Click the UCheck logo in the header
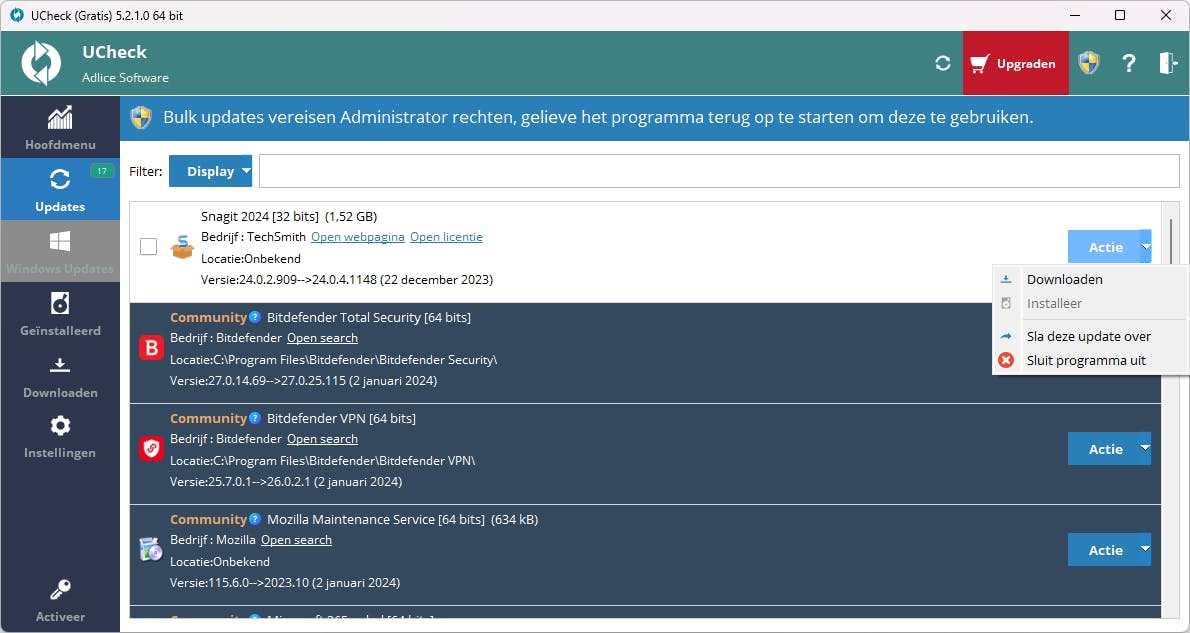 pyautogui.click(x=41, y=63)
